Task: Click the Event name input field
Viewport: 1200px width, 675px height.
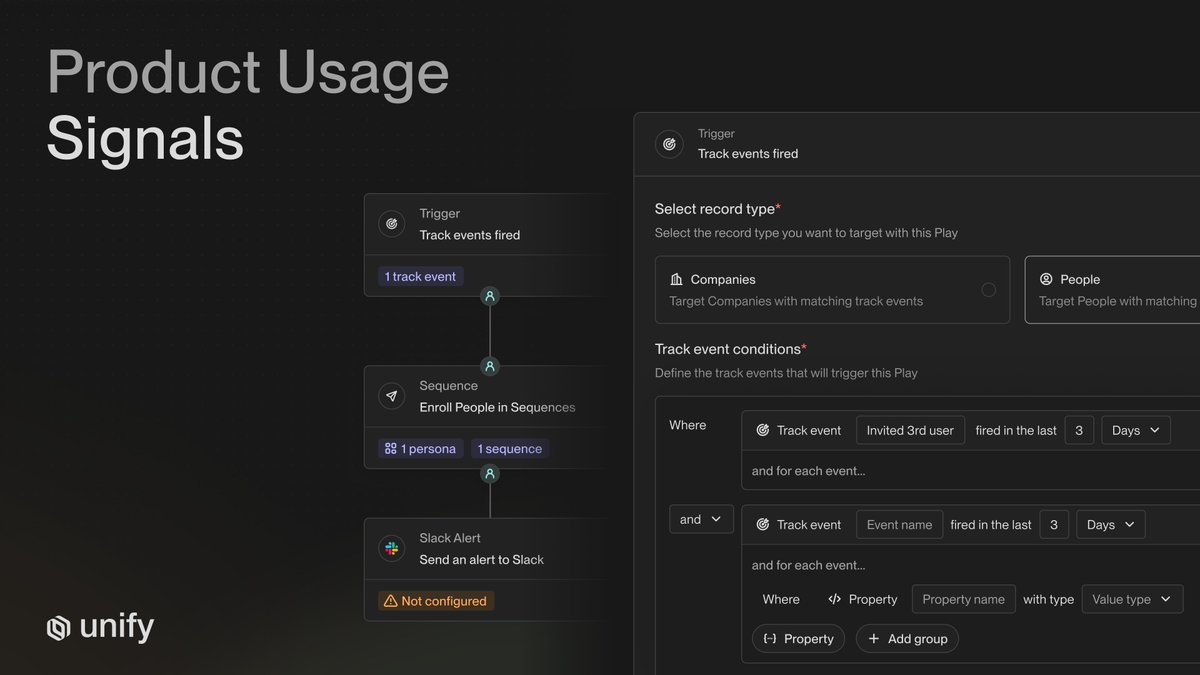Action: (899, 524)
